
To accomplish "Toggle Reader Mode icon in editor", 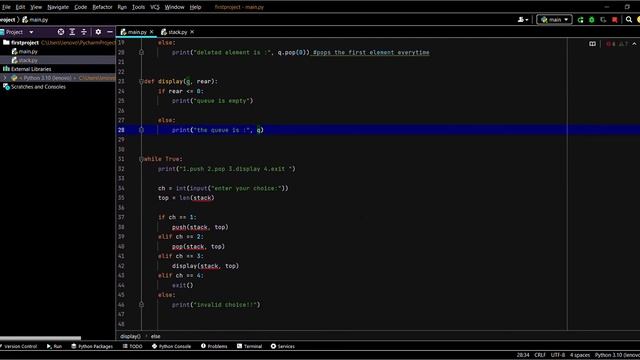I will [592, 44].
